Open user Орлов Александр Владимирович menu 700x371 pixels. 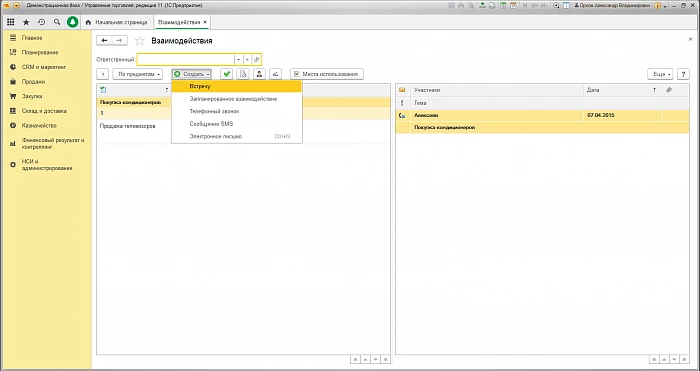[613, 6]
